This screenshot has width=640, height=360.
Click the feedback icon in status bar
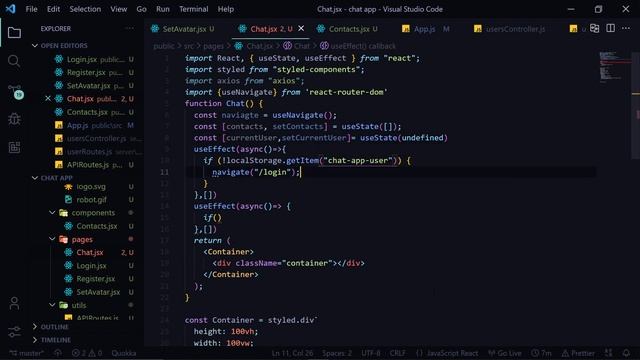(x=609, y=353)
